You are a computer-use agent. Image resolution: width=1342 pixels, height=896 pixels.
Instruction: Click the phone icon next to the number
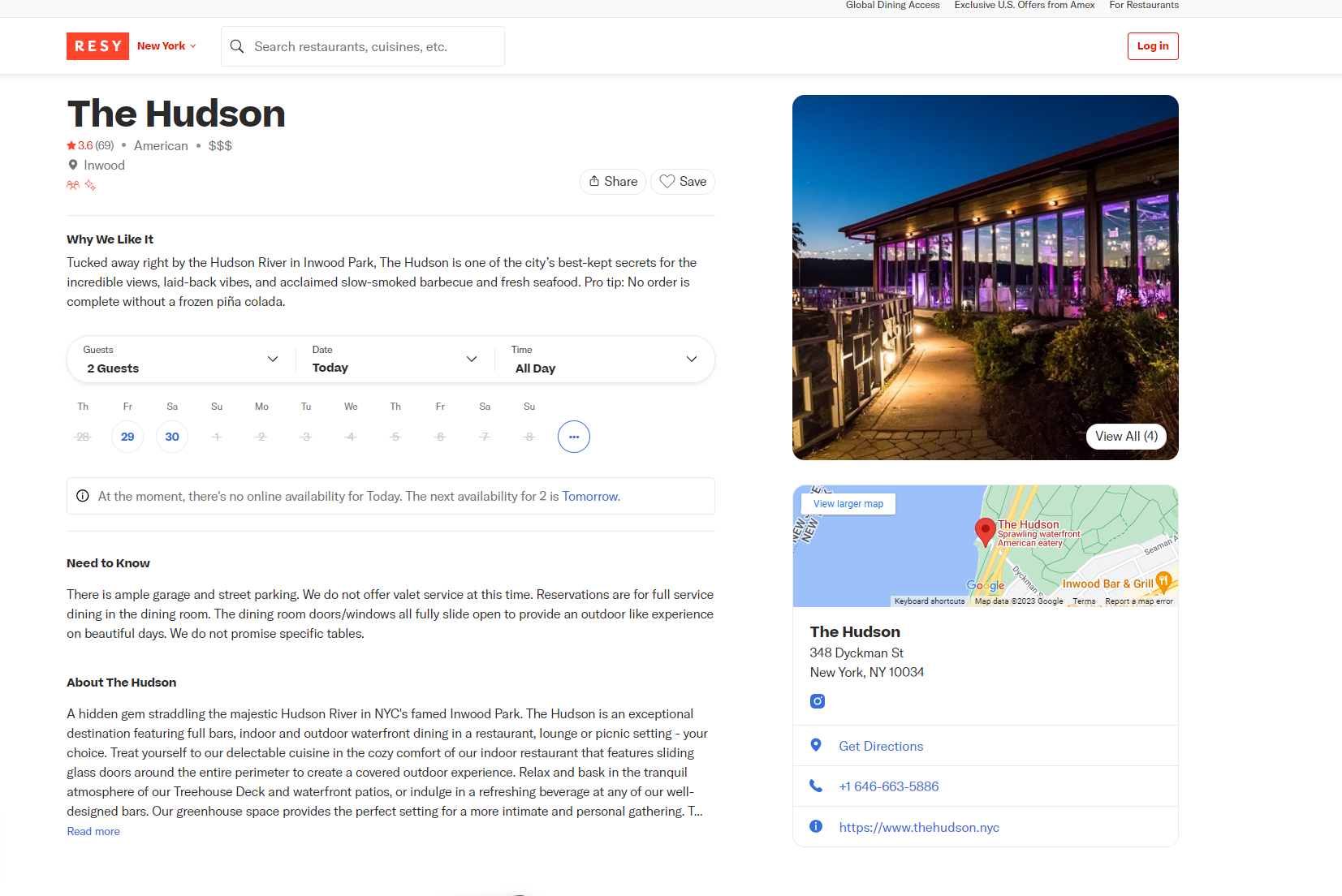[x=816, y=786]
